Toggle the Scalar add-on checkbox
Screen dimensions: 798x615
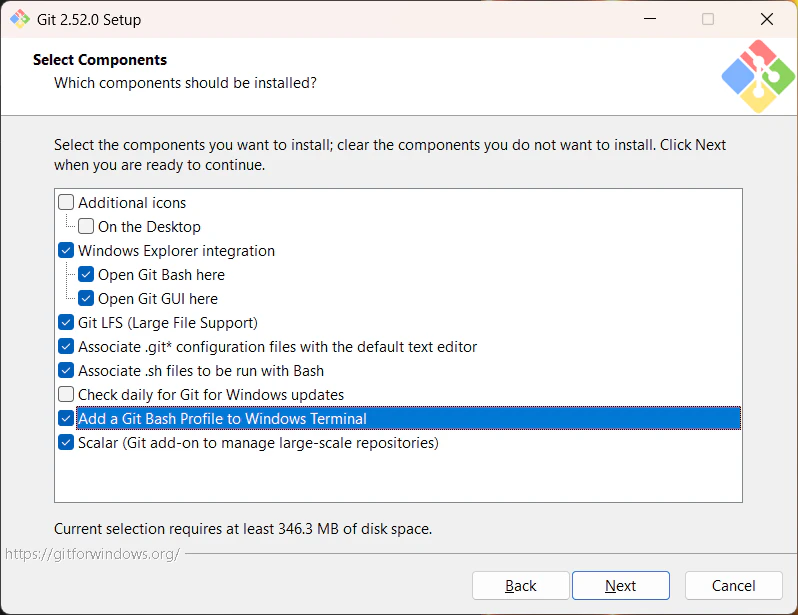[x=66, y=442]
